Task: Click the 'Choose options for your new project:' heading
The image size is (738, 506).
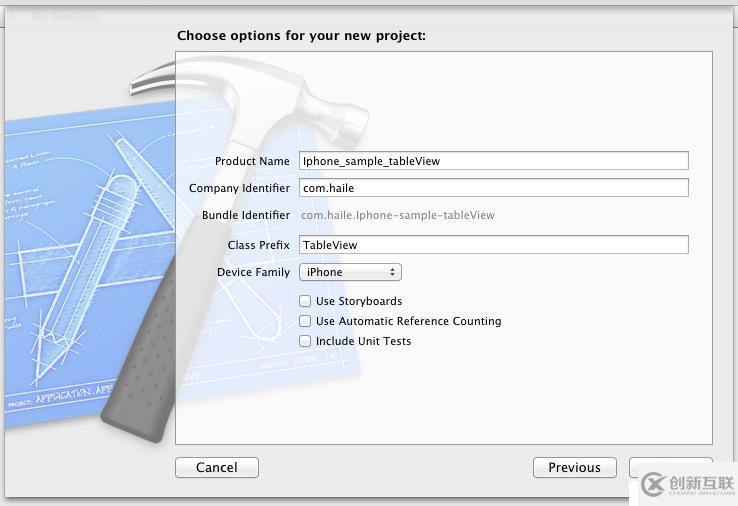Action: pyautogui.click(x=301, y=36)
